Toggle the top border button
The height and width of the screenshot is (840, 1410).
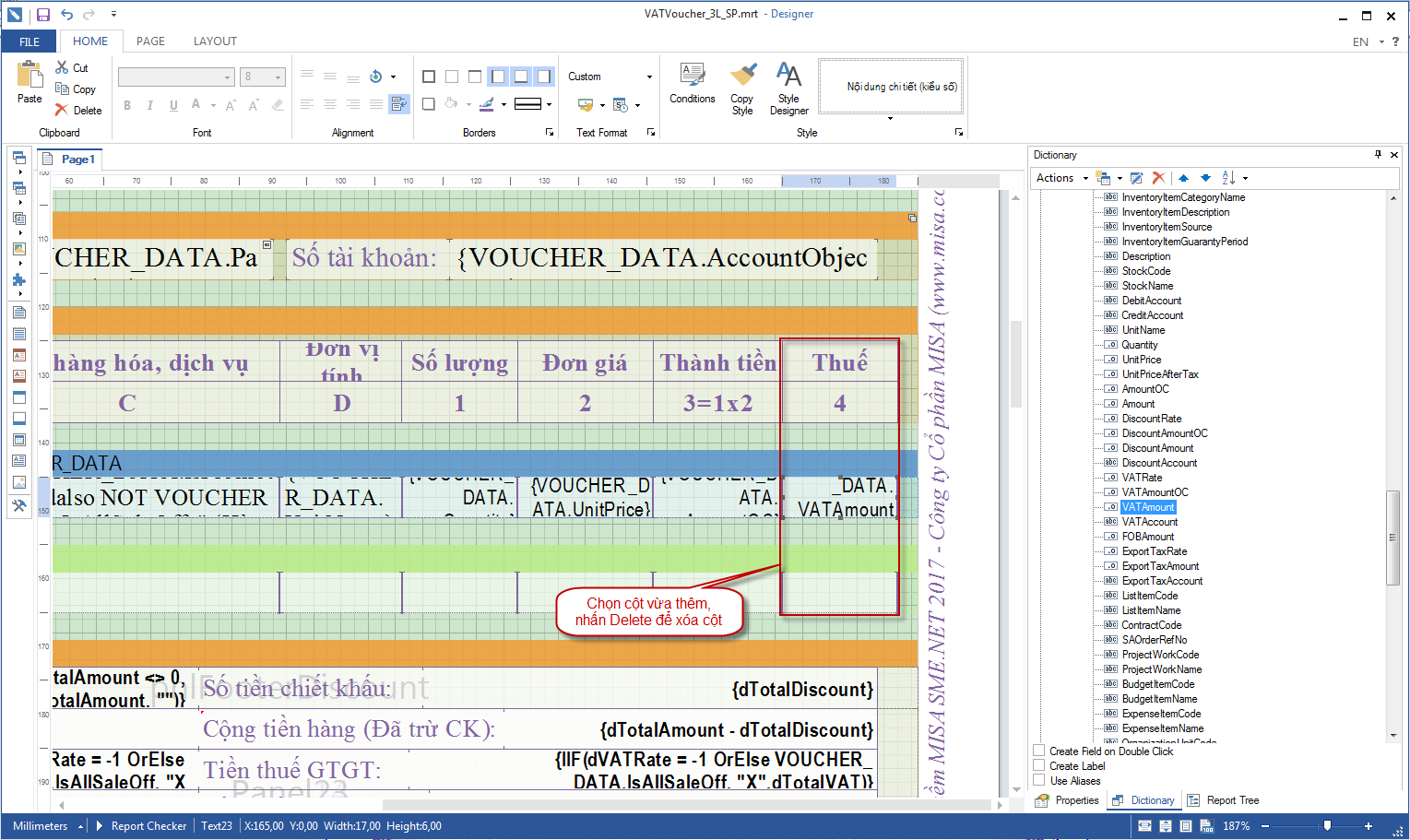point(475,77)
